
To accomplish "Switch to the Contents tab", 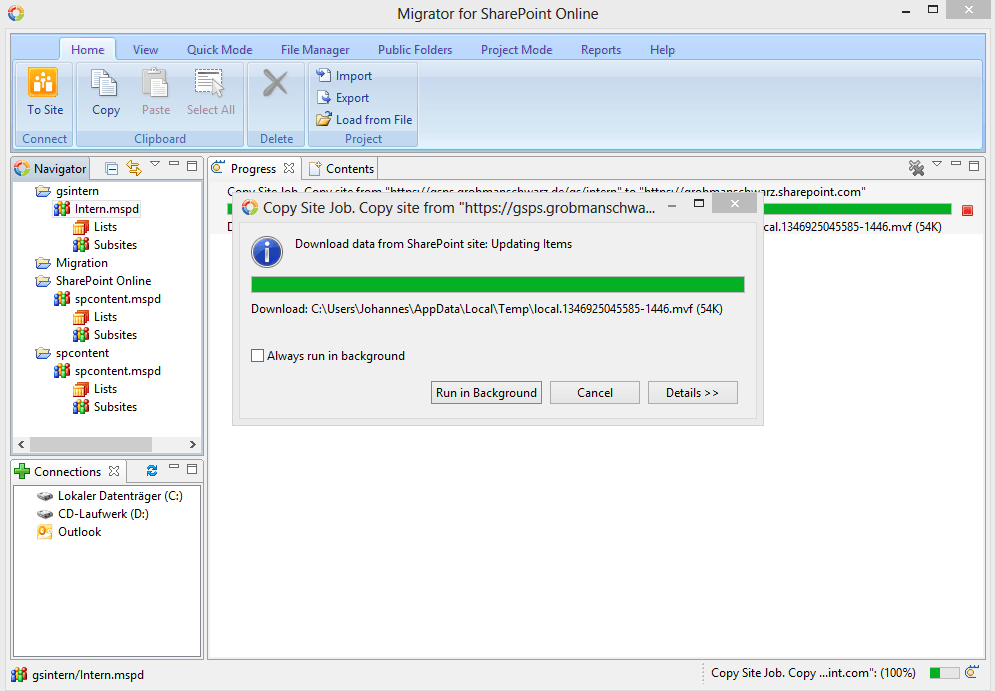I will (x=341, y=169).
